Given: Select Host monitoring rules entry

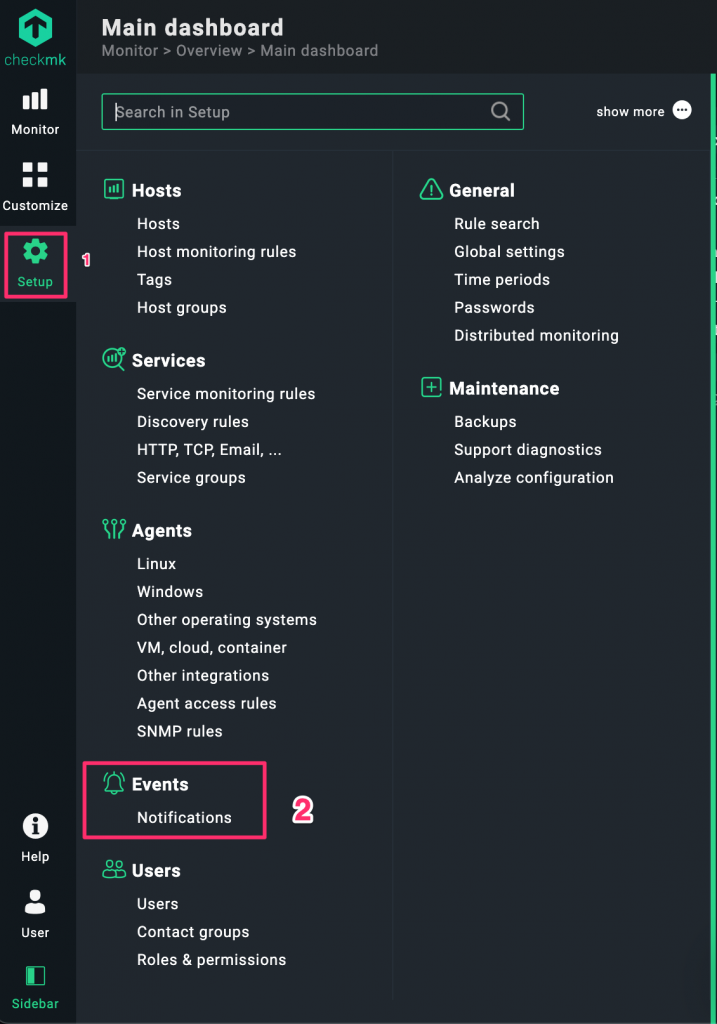Looking at the screenshot, I should [x=216, y=252].
